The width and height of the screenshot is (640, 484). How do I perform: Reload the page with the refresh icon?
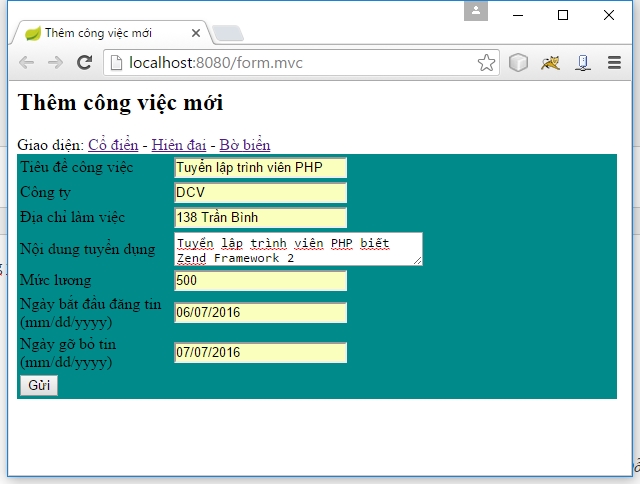(84, 62)
